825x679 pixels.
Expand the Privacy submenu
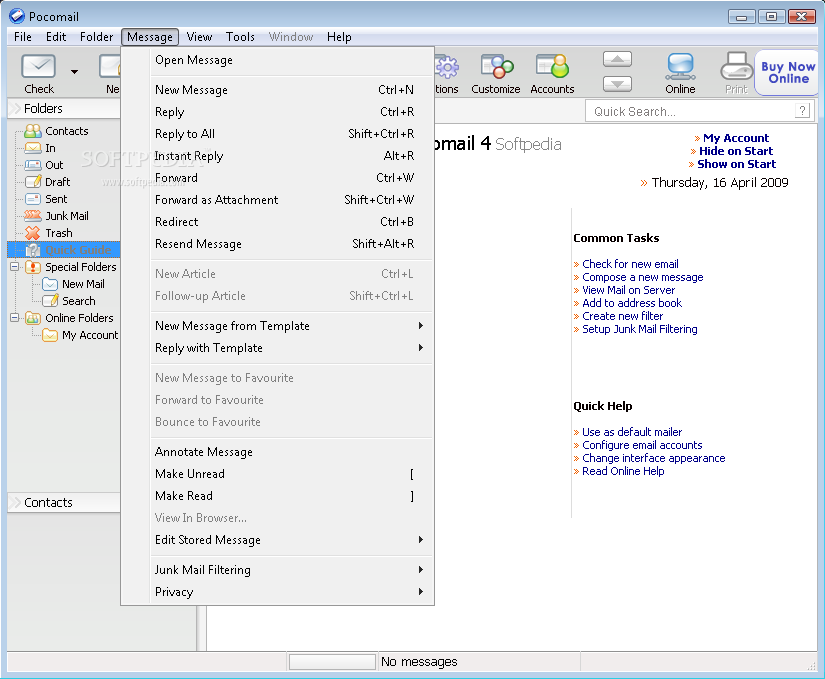pos(420,592)
